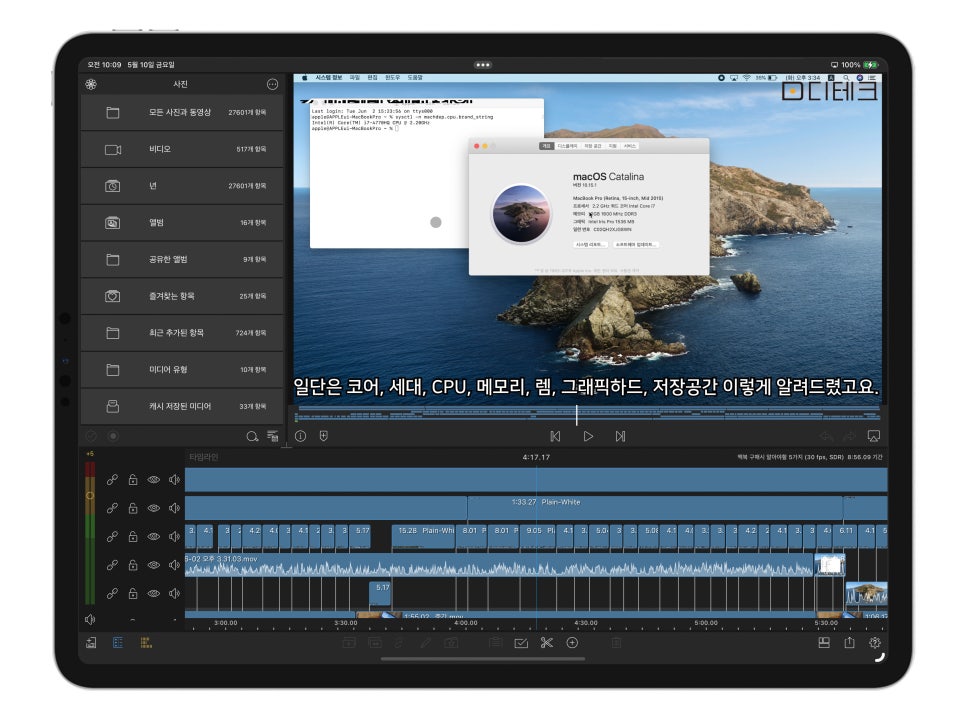Click the audio level meter knob
966x723 pixels.
[90, 495]
